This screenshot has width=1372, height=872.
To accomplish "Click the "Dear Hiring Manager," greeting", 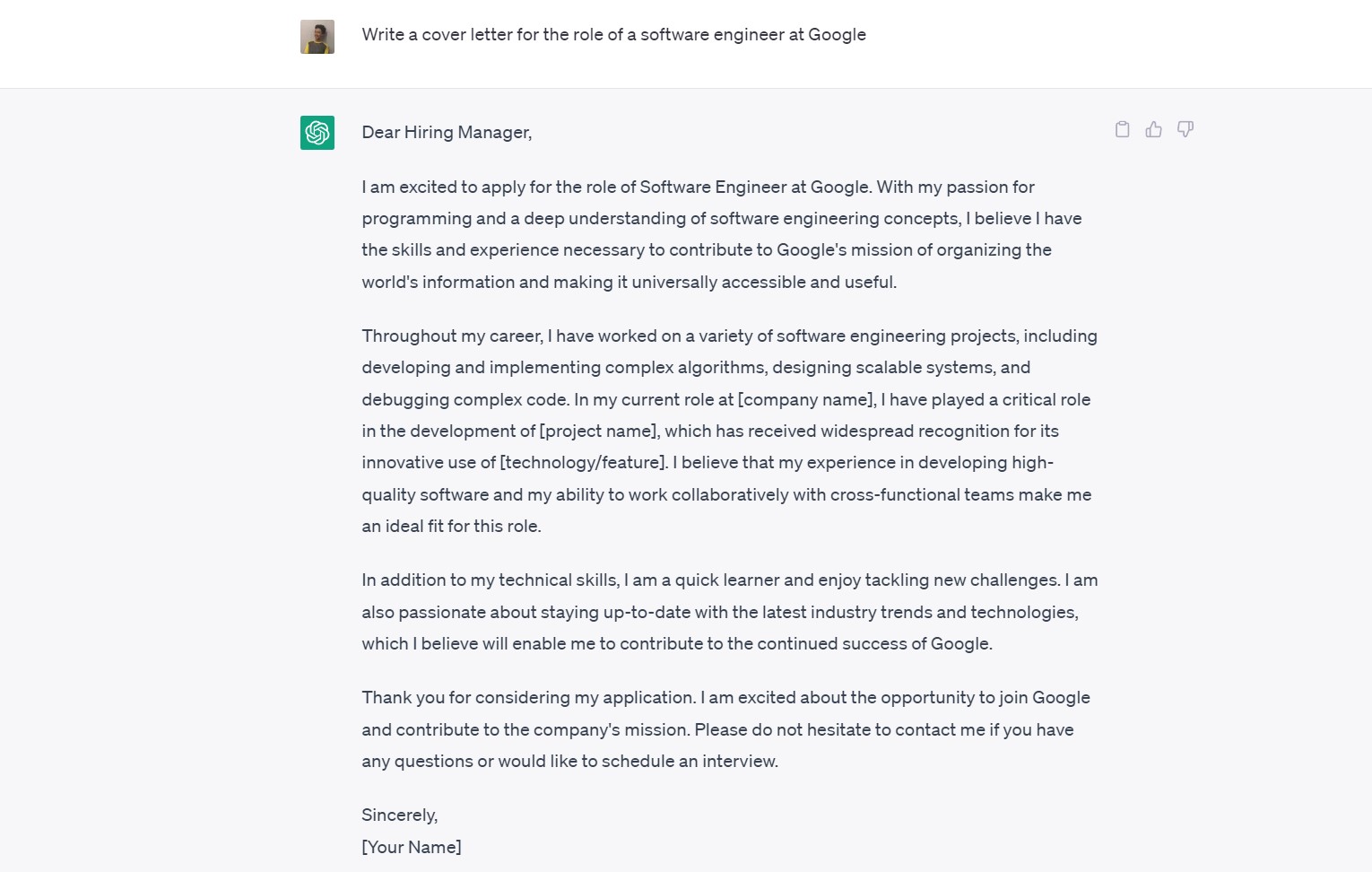I will coord(447,133).
